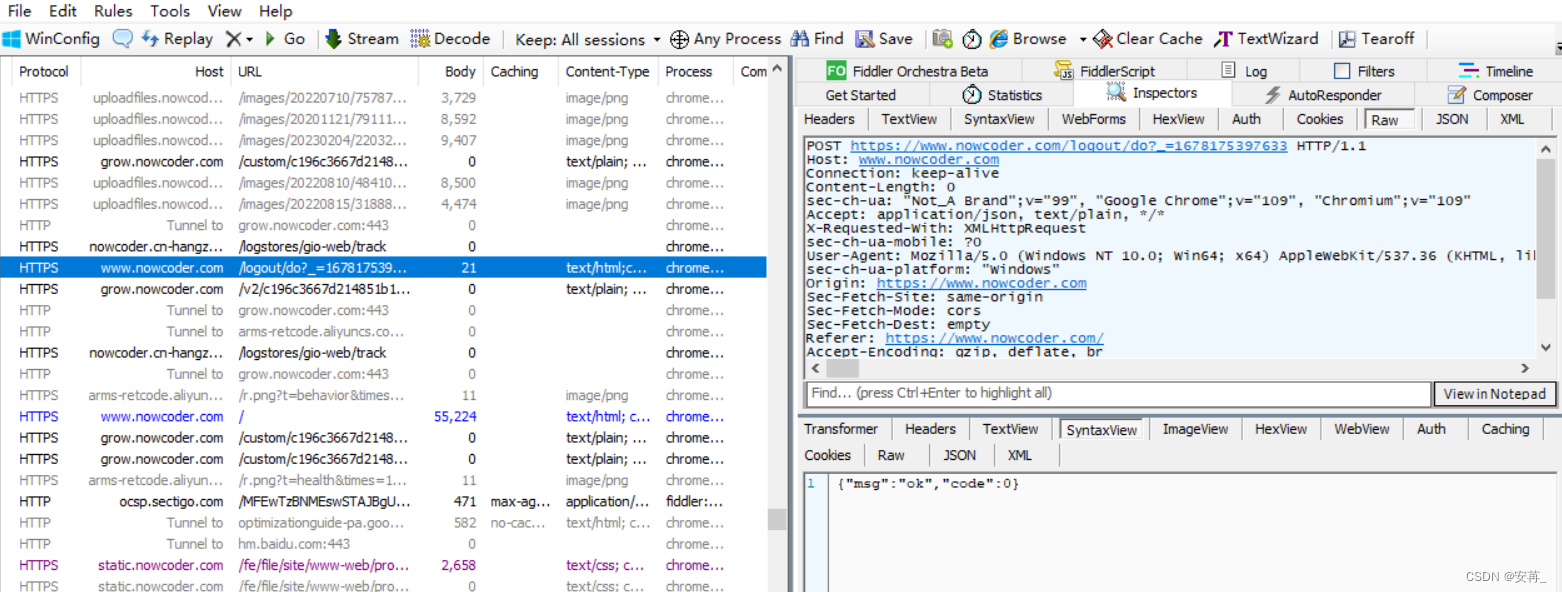The height and width of the screenshot is (592, 1562).
Task: Pick the Any Process target crosshair
Action: click(725, 39)
